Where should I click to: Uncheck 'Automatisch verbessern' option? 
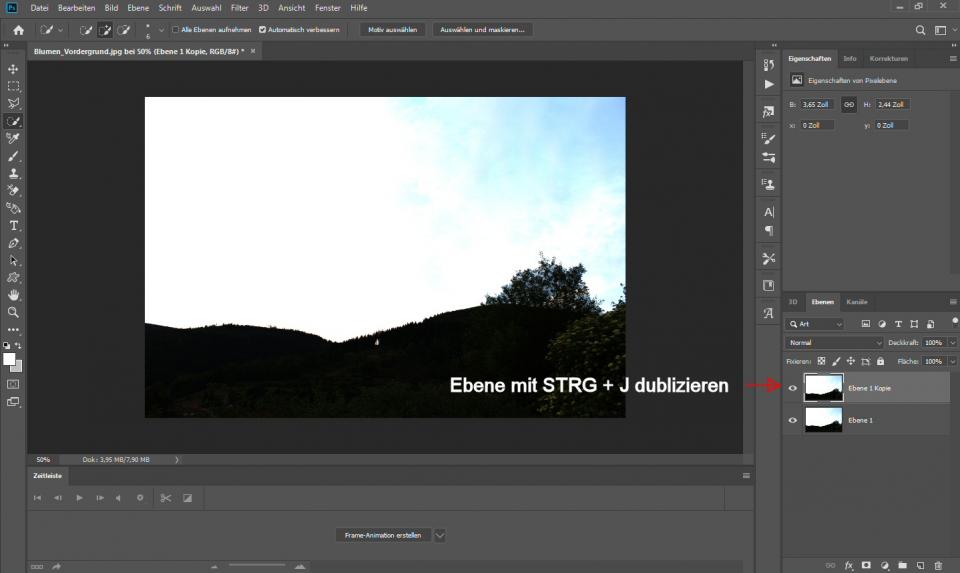tap(263, 30)
